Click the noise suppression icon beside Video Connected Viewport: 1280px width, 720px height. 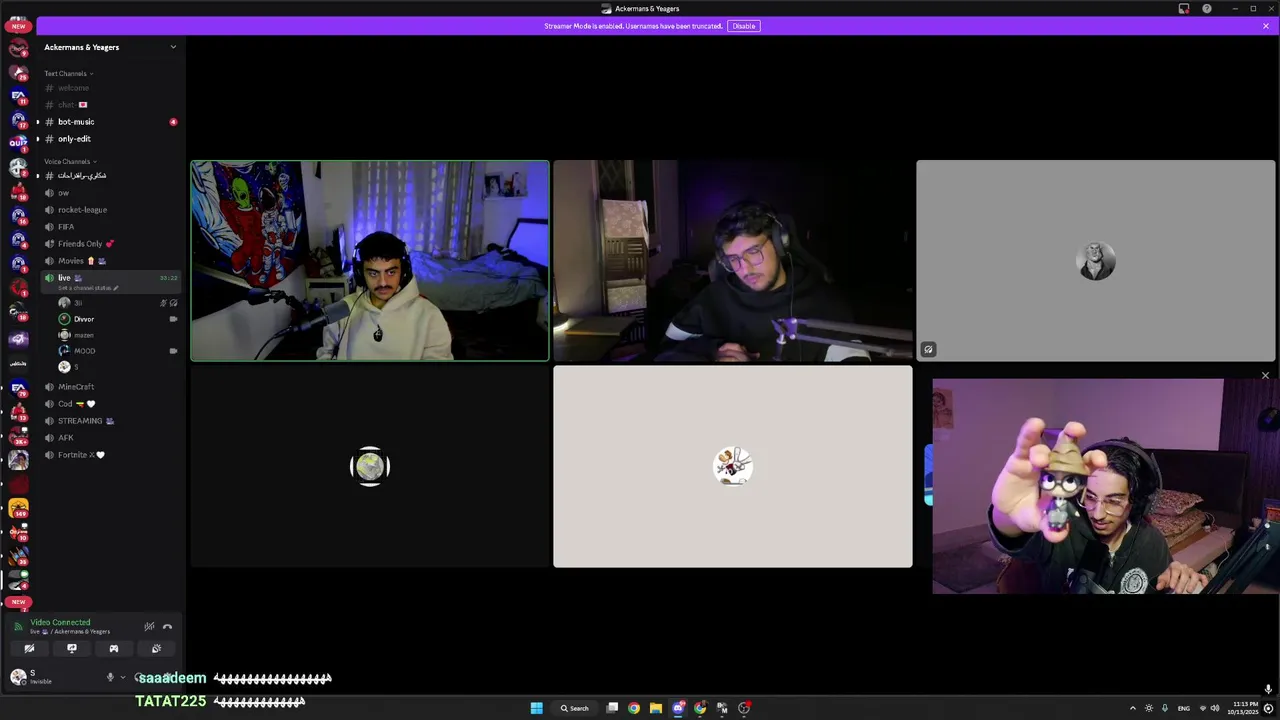(x=149, y=627)
